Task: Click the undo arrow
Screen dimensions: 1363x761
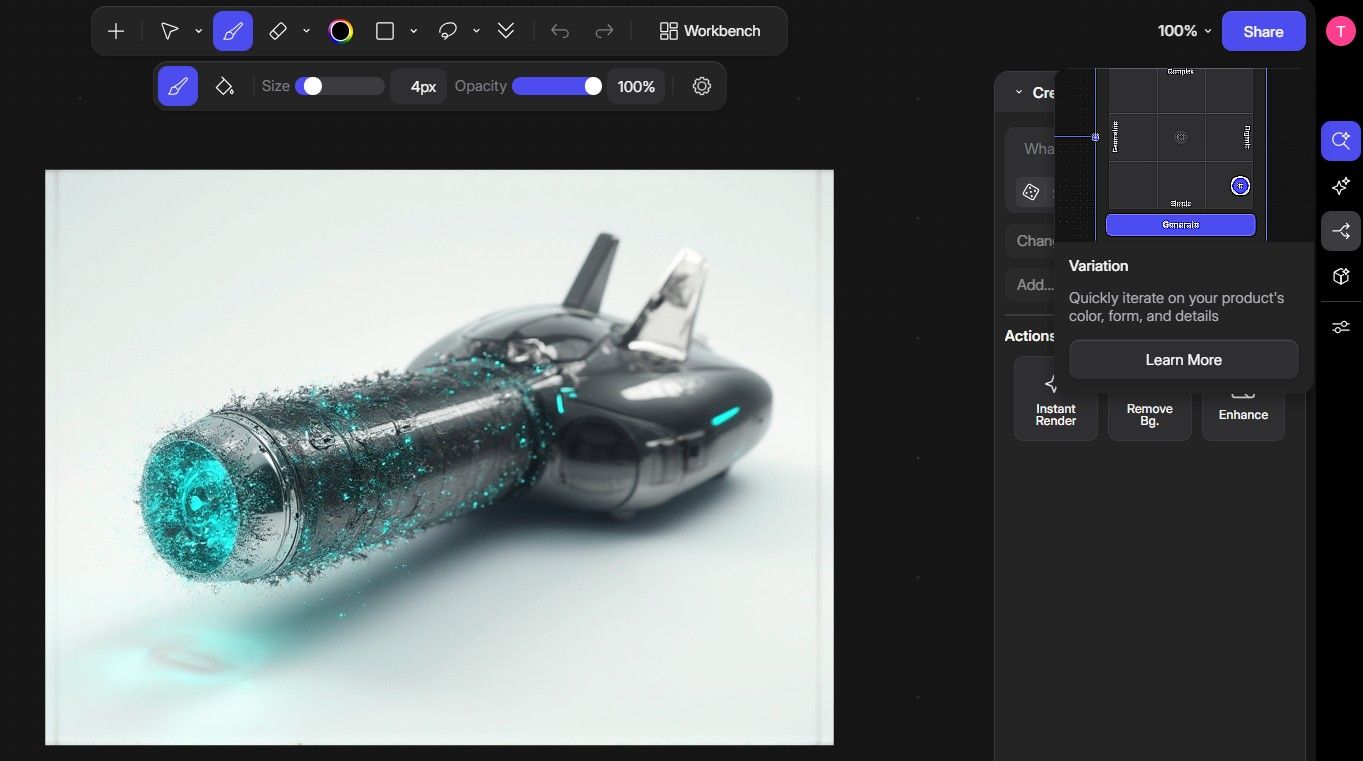Action: coord(560,31)
